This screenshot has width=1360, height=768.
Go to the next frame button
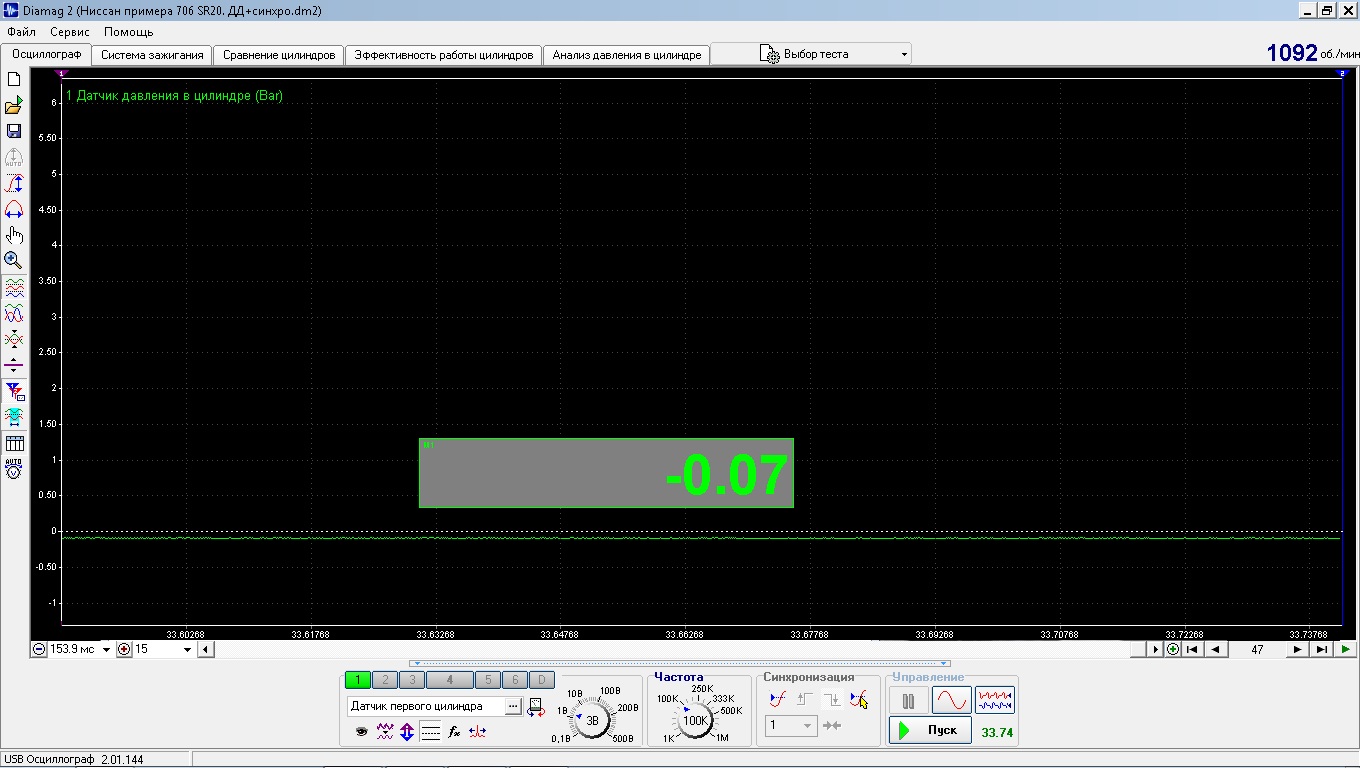1298,650
